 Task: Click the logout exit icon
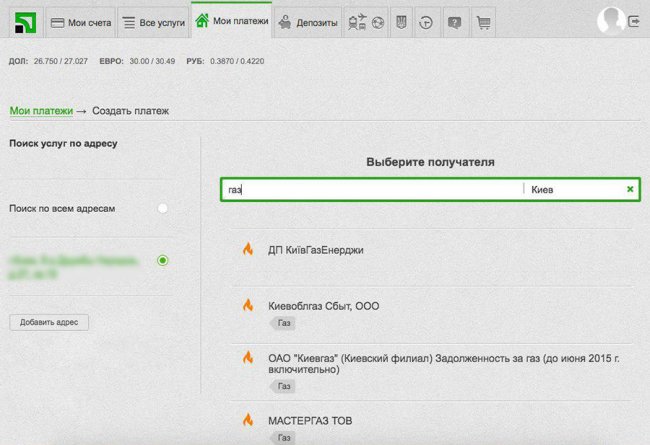point(635,20)
